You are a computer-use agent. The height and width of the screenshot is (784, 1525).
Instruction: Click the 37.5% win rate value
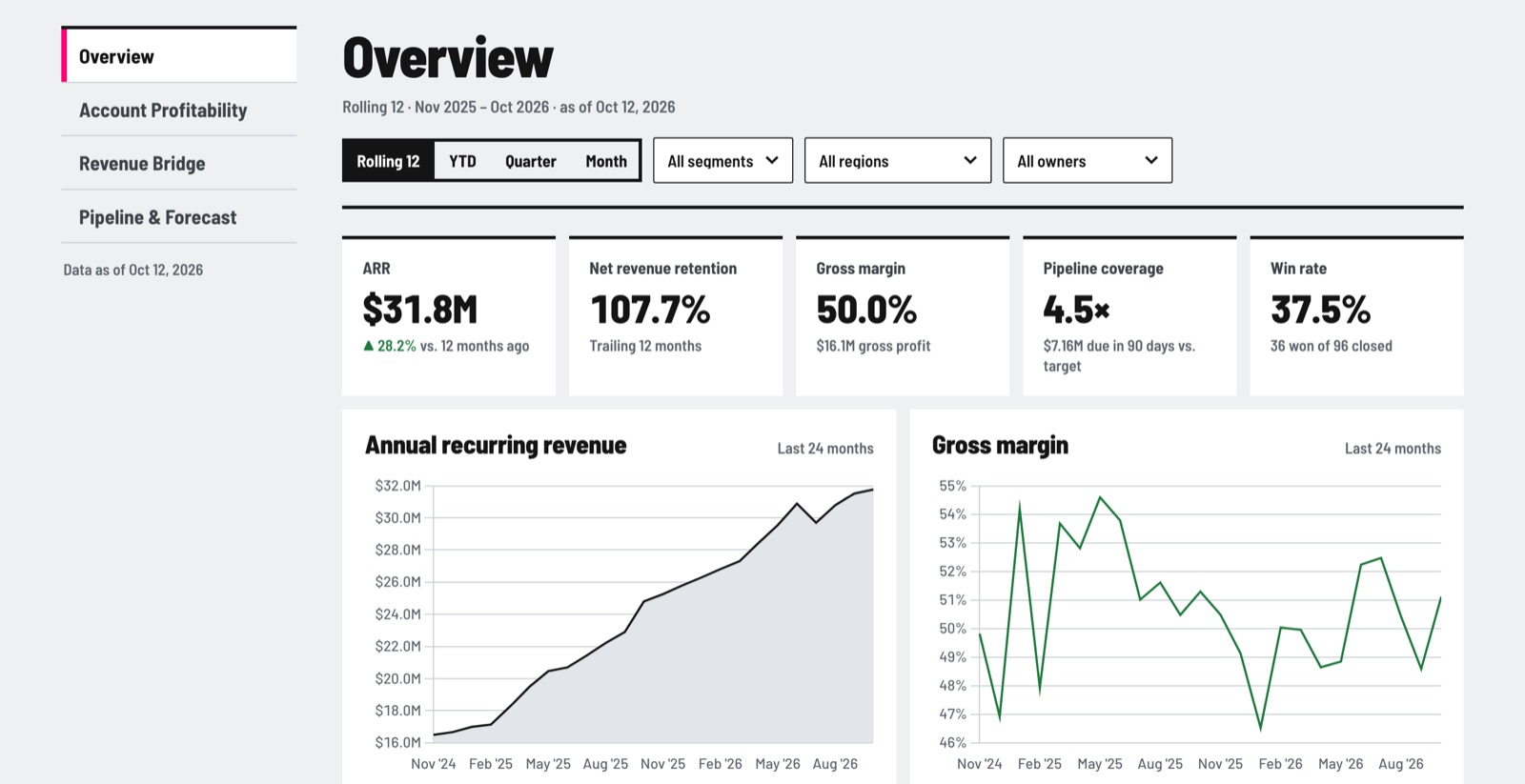coord(1321,310)
